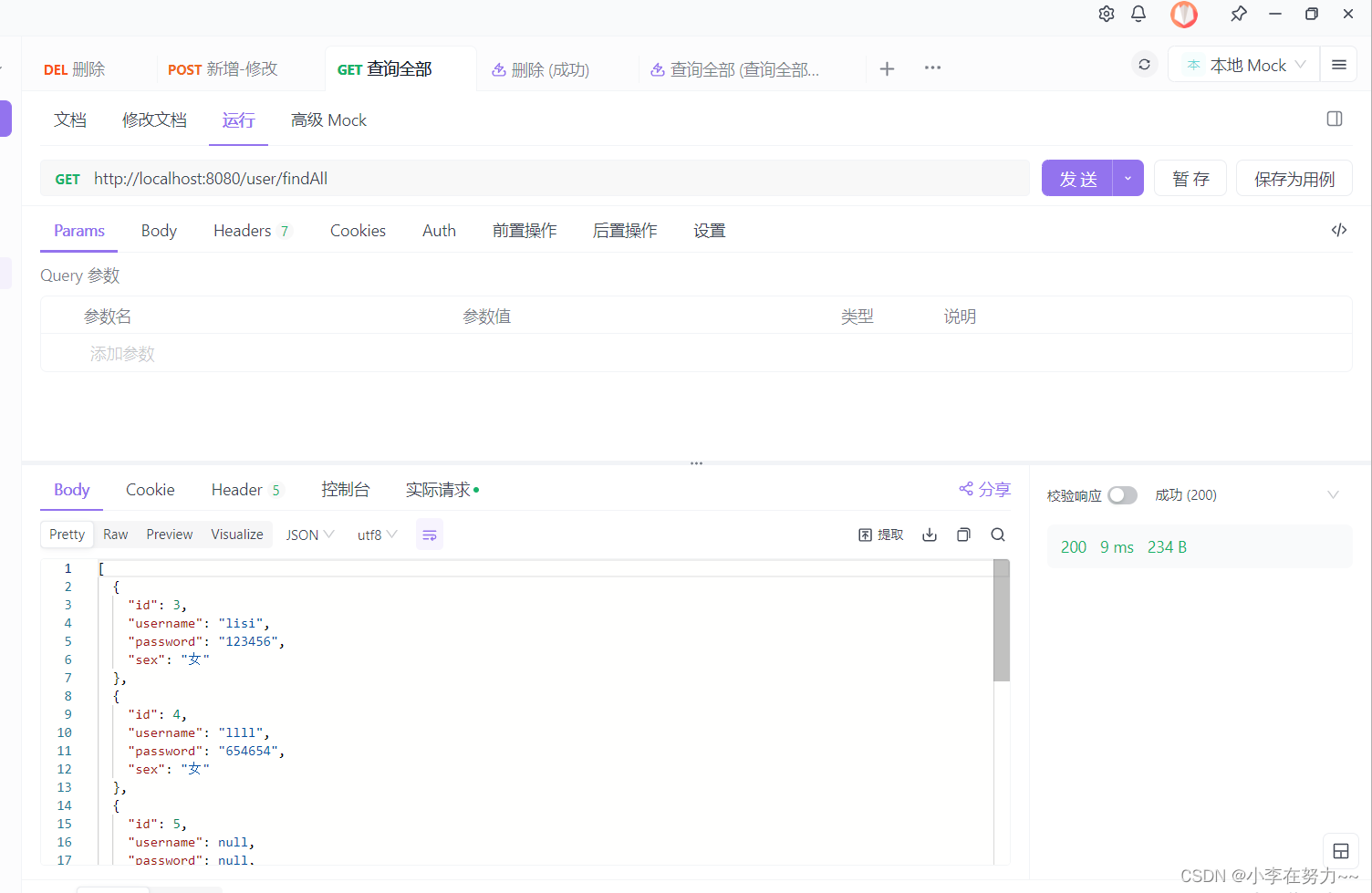Copy the response body

pyautogui.click(x=963, y=535)
